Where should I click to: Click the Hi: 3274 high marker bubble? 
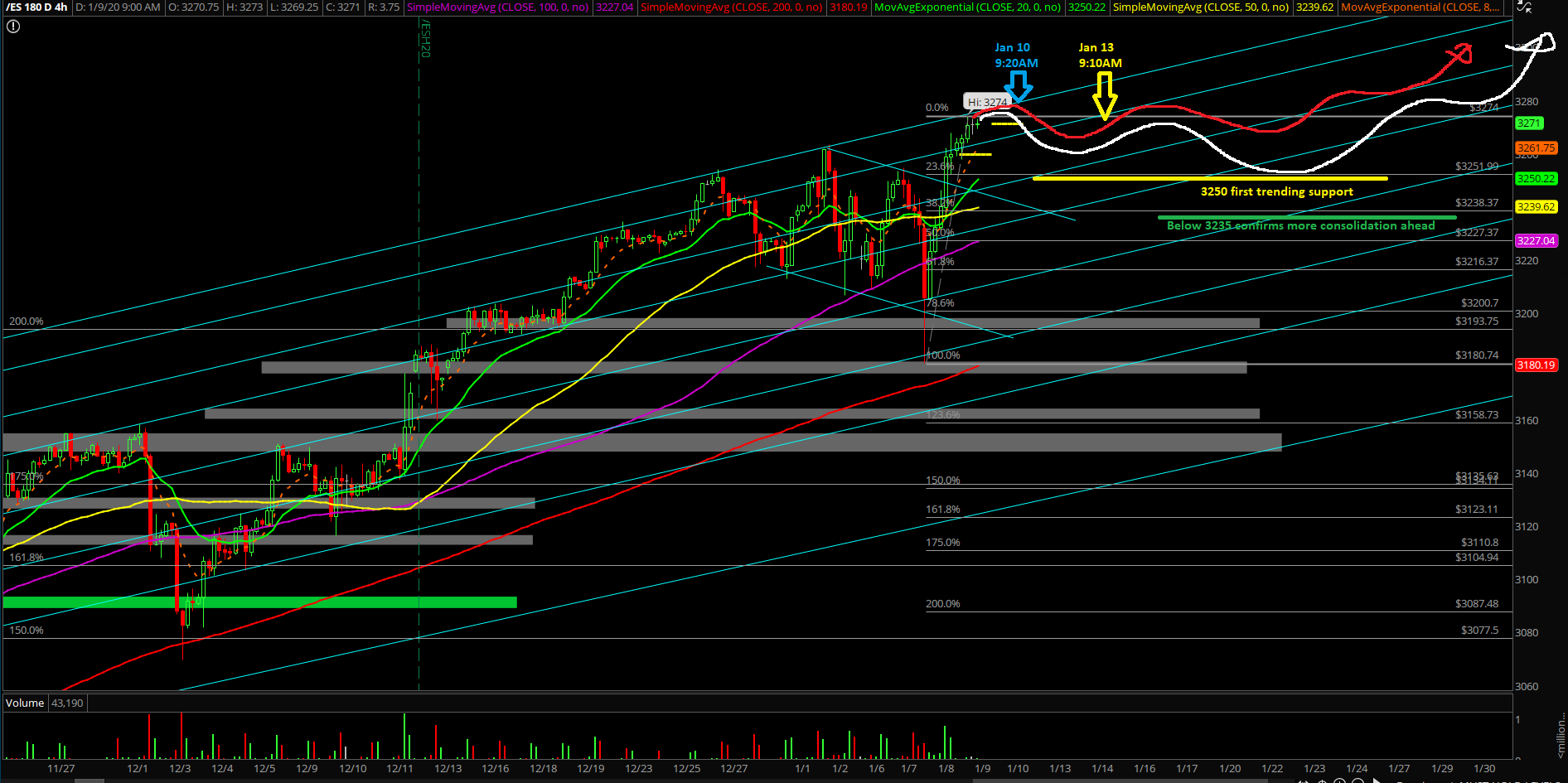tap(987, 102)
